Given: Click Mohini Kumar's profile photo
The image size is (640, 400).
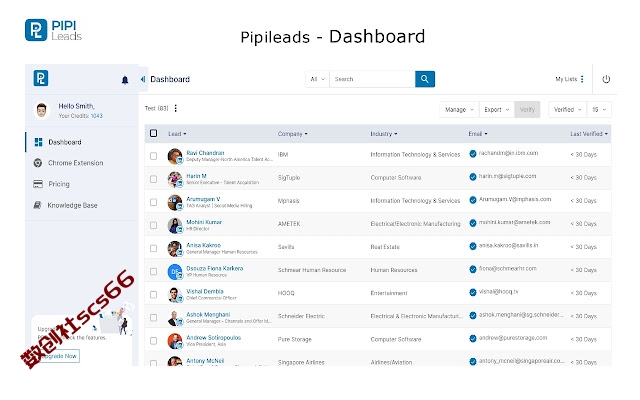Looking at the screenshot, I should [175, 225].
